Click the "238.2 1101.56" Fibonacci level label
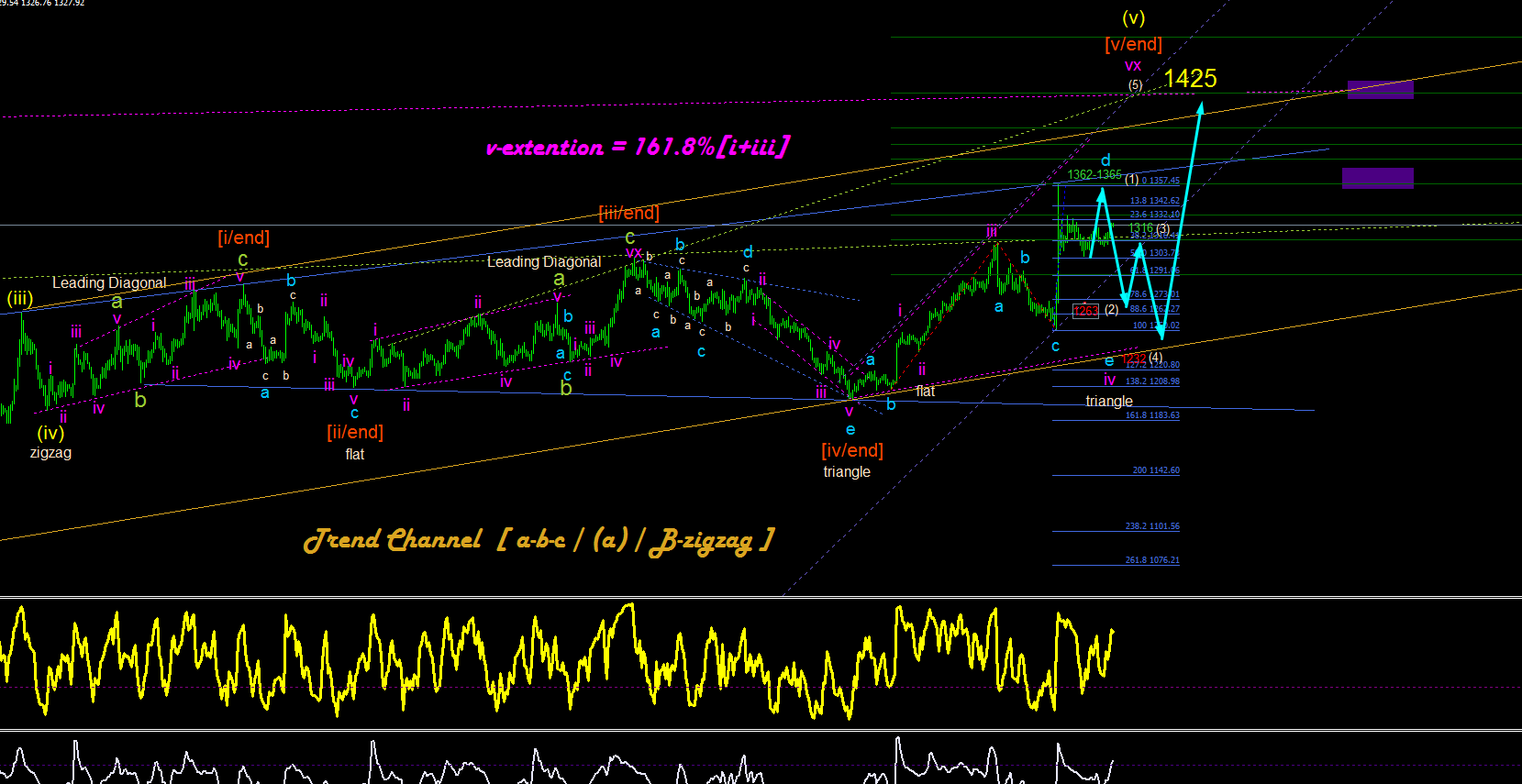 click(1153, 526)
